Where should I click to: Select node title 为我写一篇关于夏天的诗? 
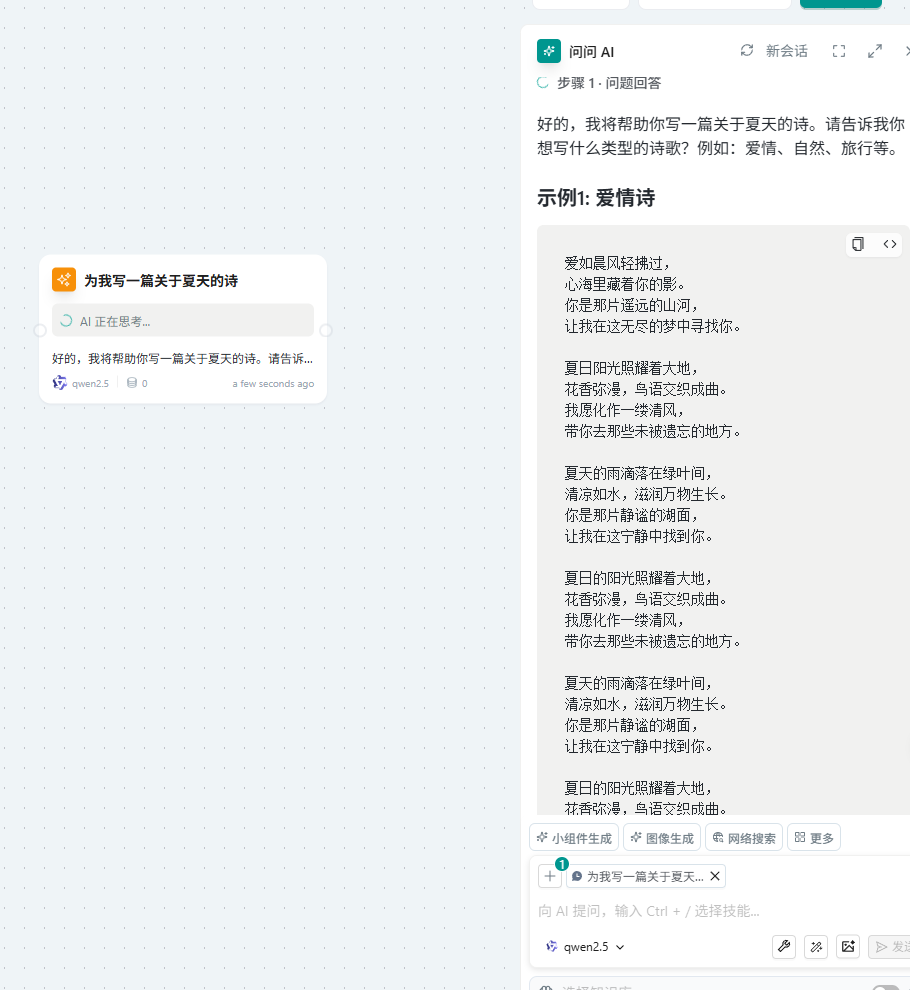point(161,280)
